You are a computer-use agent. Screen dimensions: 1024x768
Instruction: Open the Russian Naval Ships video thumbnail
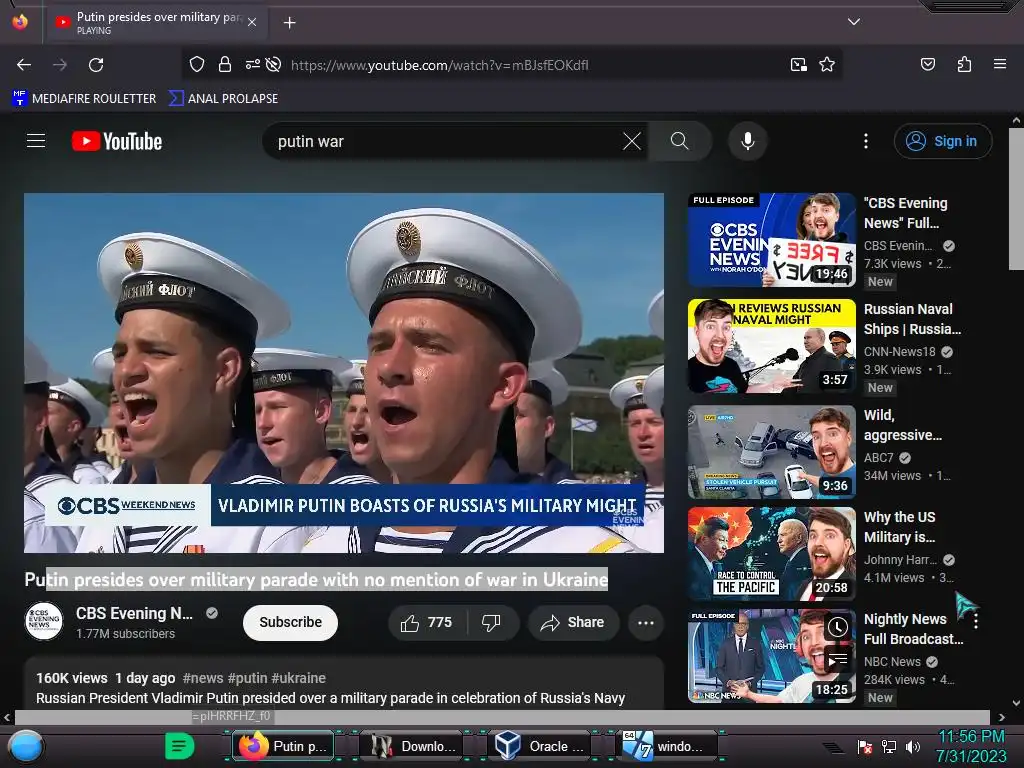[x=771, y=346]
